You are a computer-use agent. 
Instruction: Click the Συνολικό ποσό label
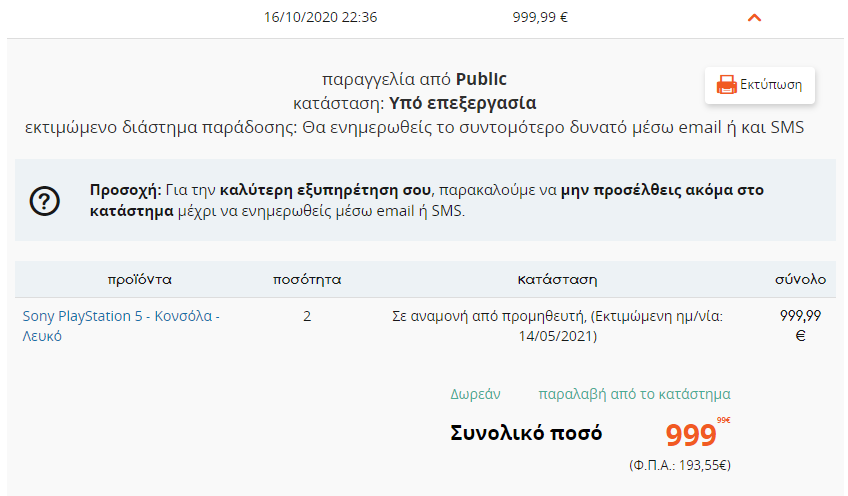(x=526, y=433)
